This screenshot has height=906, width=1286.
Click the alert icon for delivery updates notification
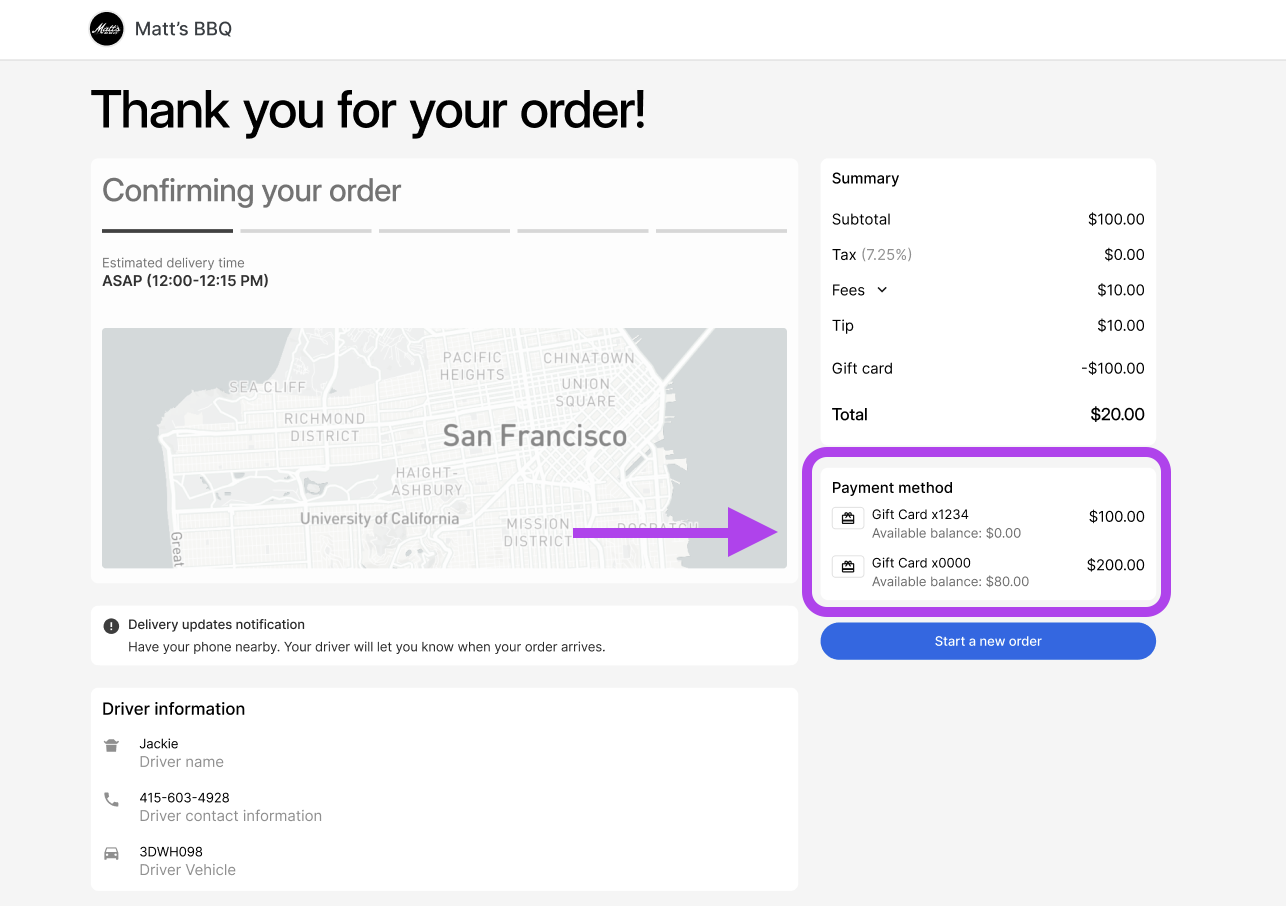111,624
